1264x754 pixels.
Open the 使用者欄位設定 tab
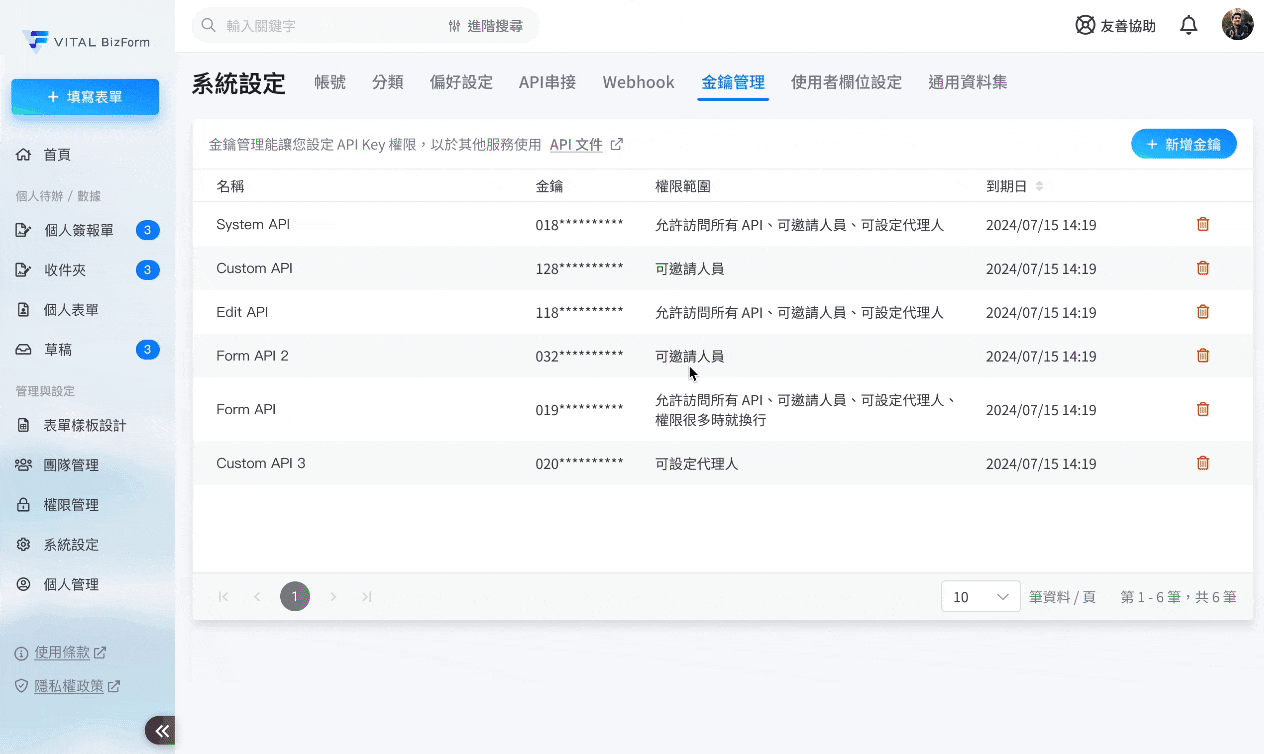click(x=847, y=82)
